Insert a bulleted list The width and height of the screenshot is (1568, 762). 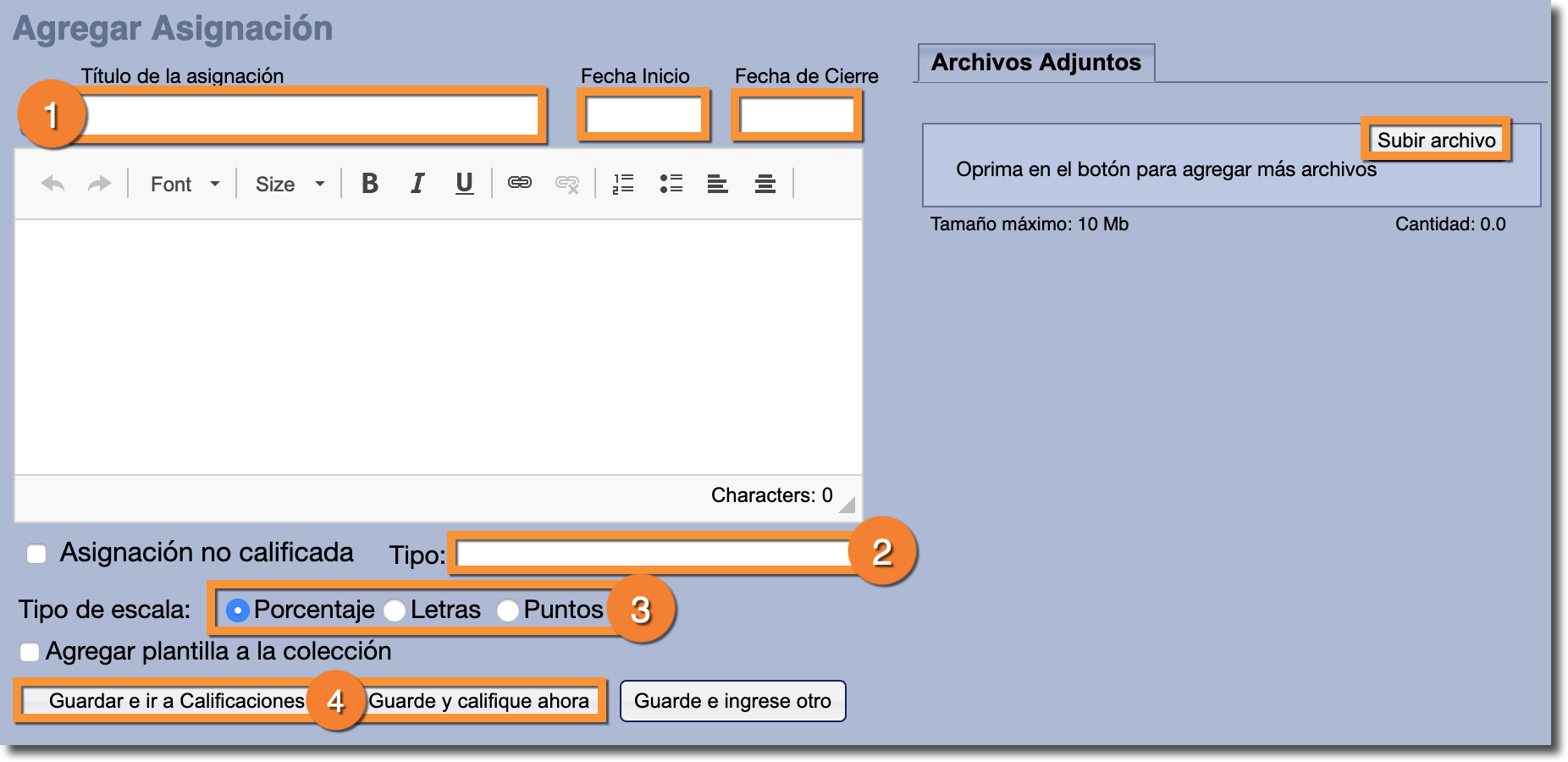point(671,184)
